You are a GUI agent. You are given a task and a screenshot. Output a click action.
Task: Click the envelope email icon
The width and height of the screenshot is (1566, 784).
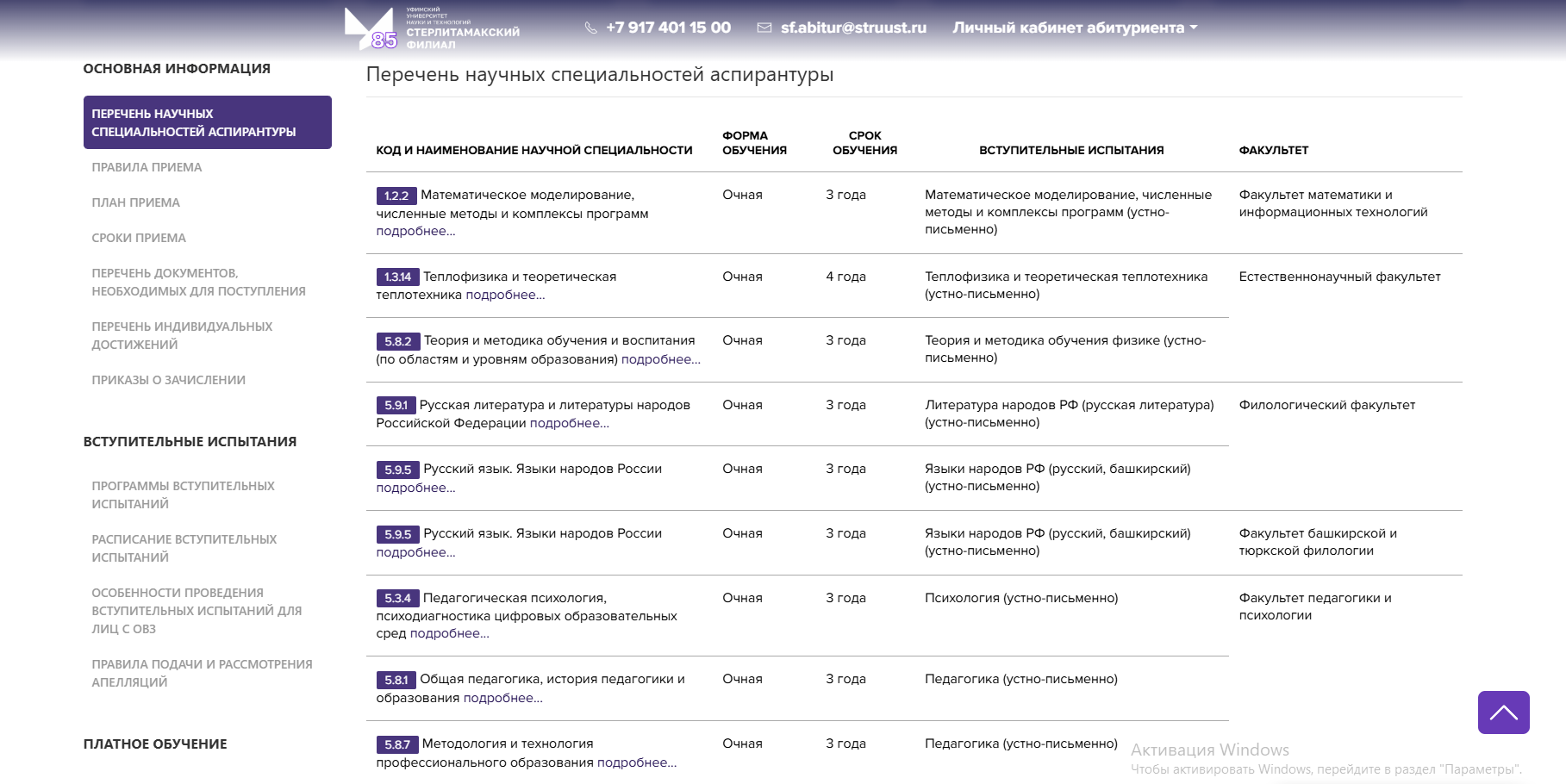pos(764,28)
